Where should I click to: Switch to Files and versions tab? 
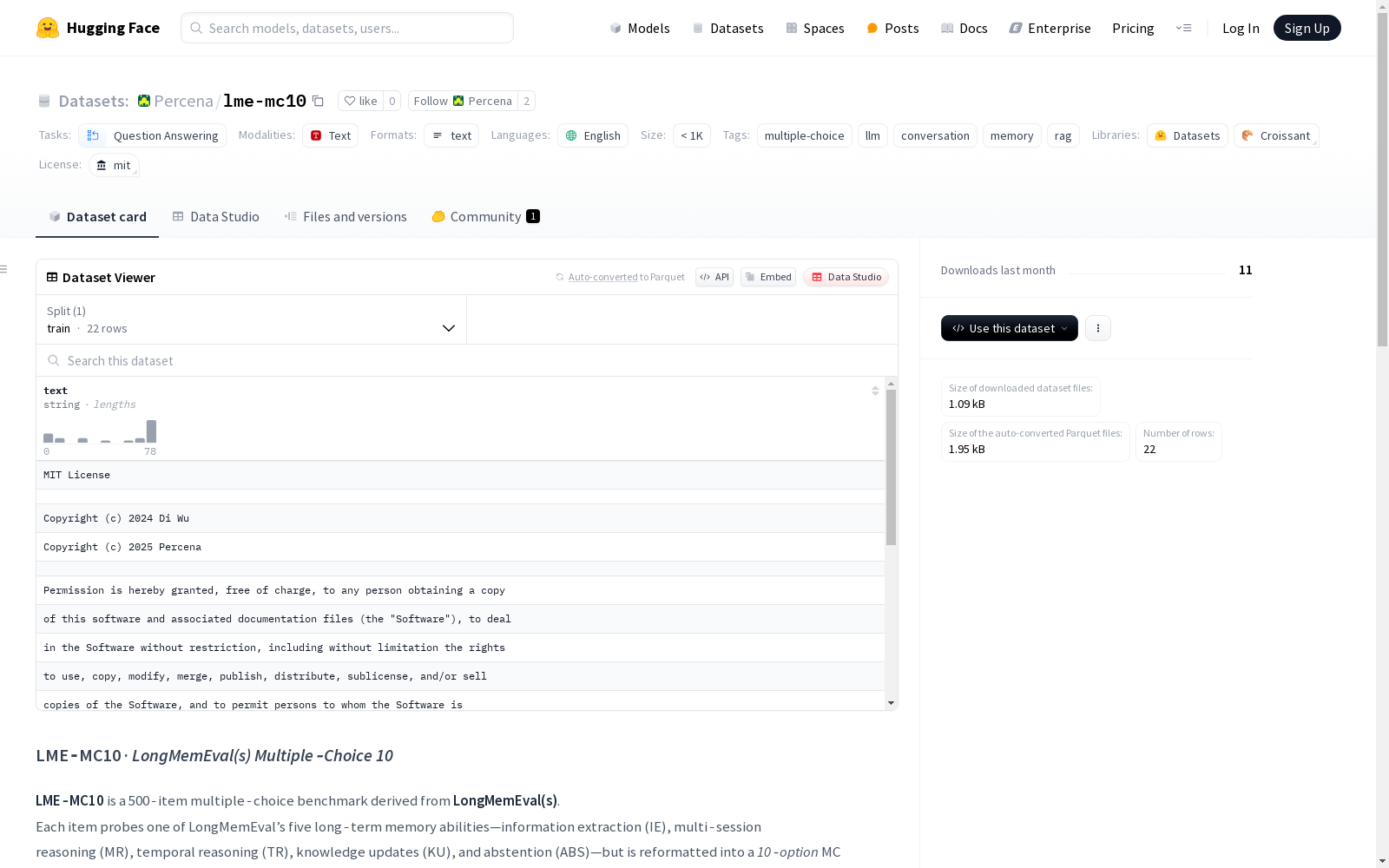pos(346,216)
